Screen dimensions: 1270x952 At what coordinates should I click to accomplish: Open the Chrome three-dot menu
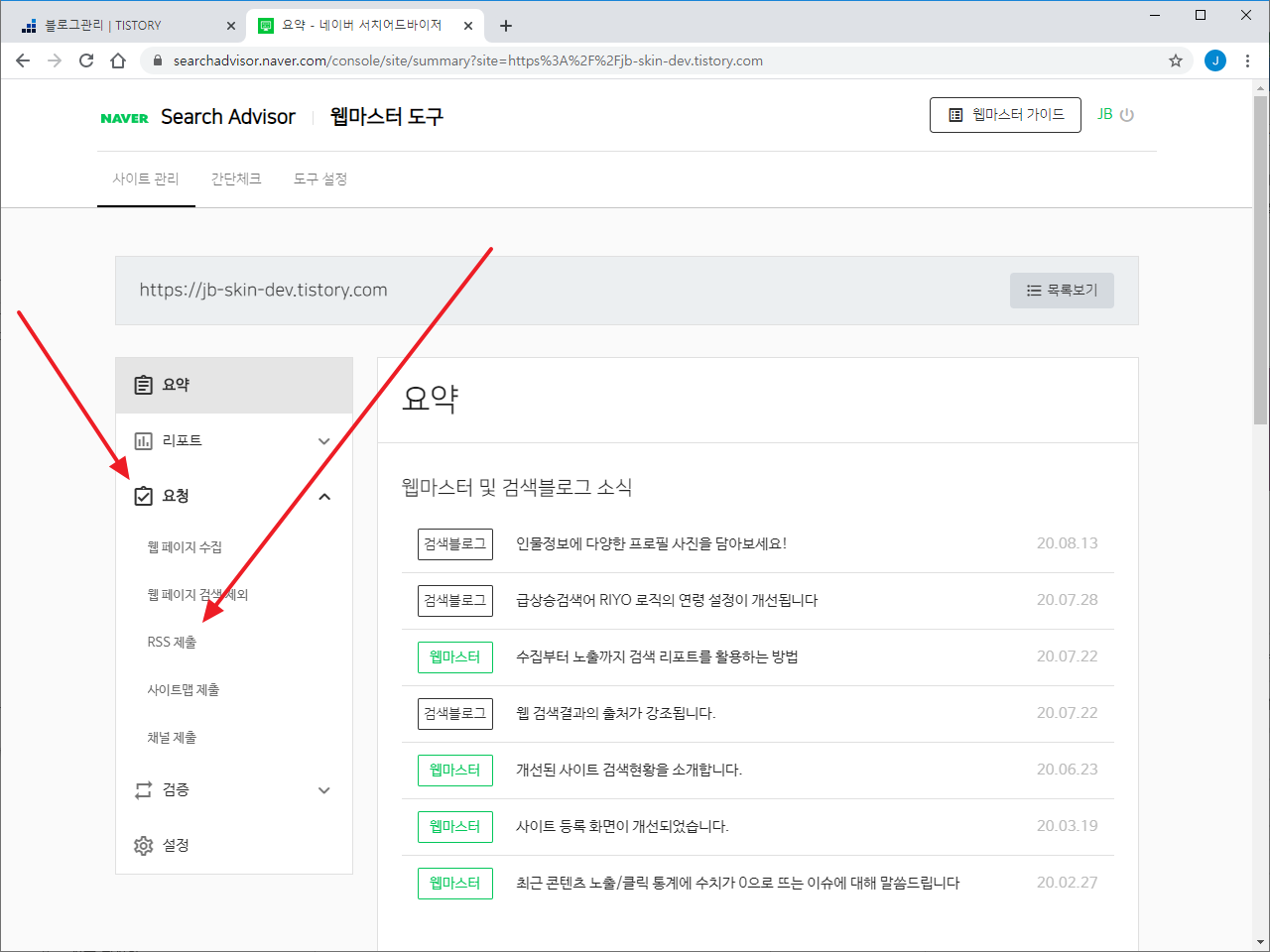[1247, 60]
